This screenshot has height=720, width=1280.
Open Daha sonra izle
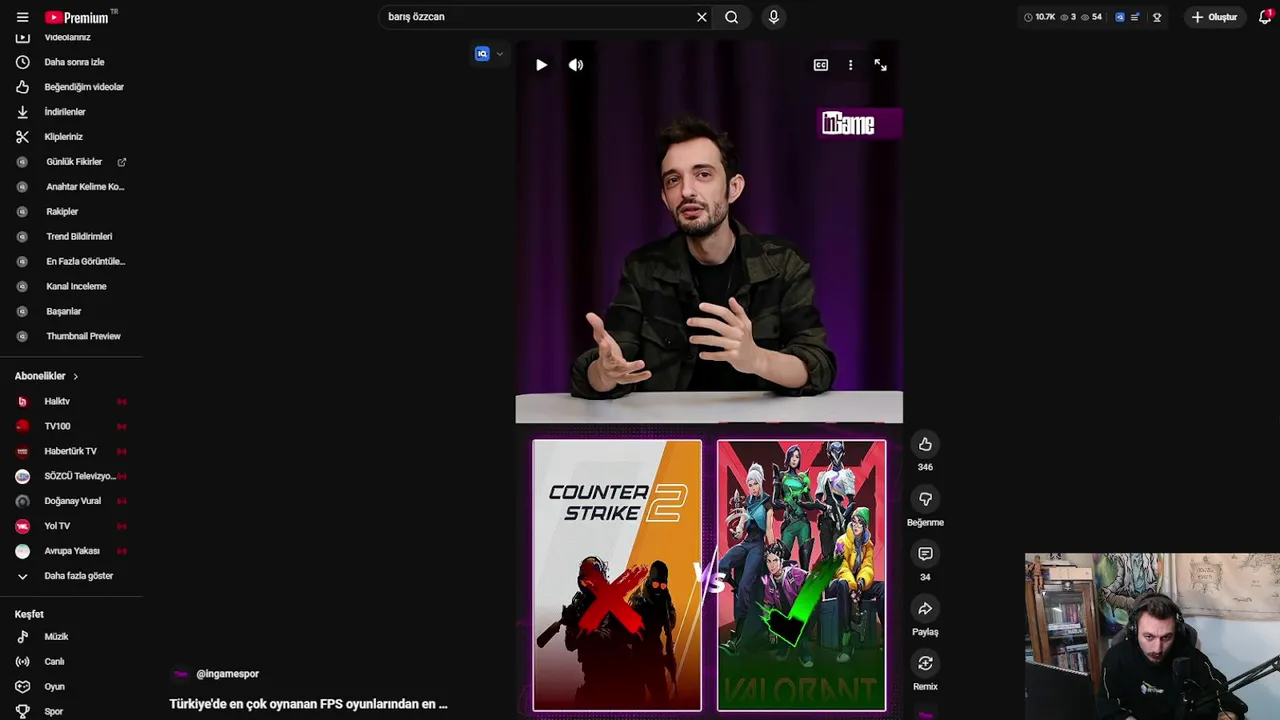click(72, 62)
